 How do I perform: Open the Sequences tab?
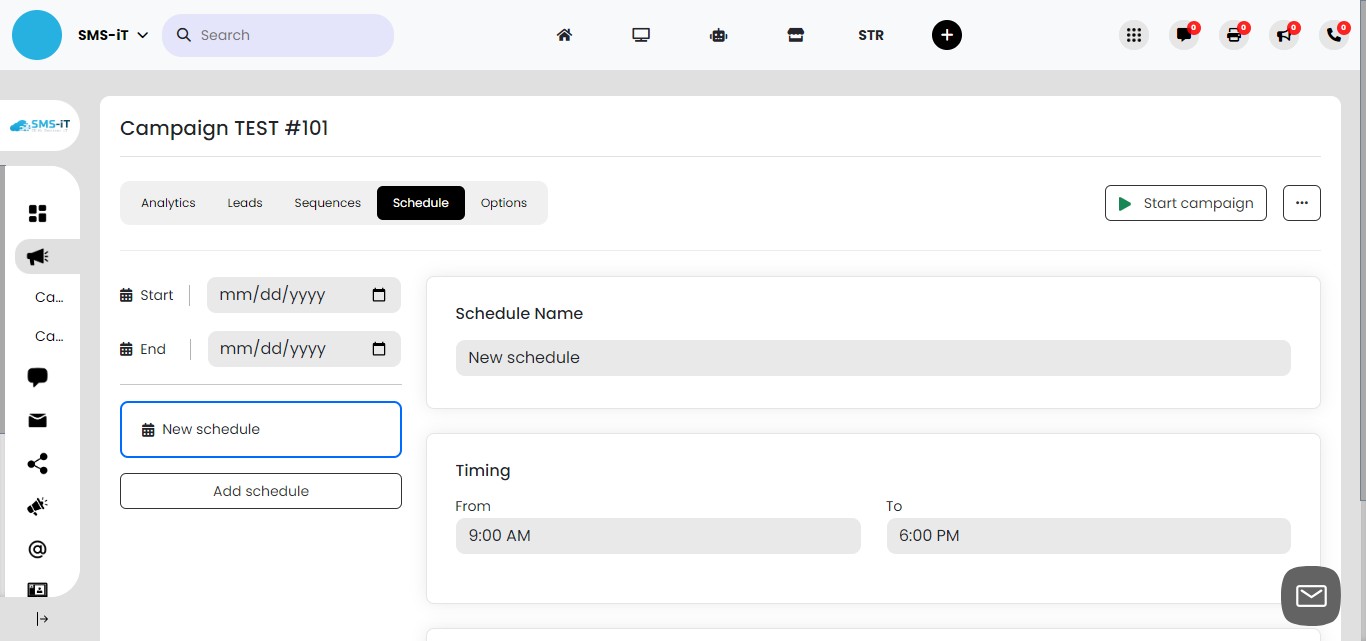(327, 202)
